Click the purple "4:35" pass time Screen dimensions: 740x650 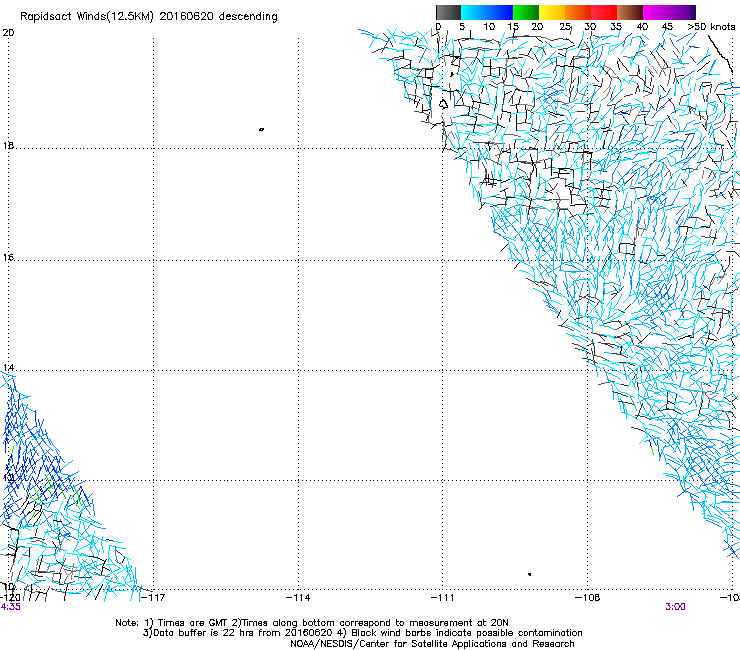(x=11, y=607)
